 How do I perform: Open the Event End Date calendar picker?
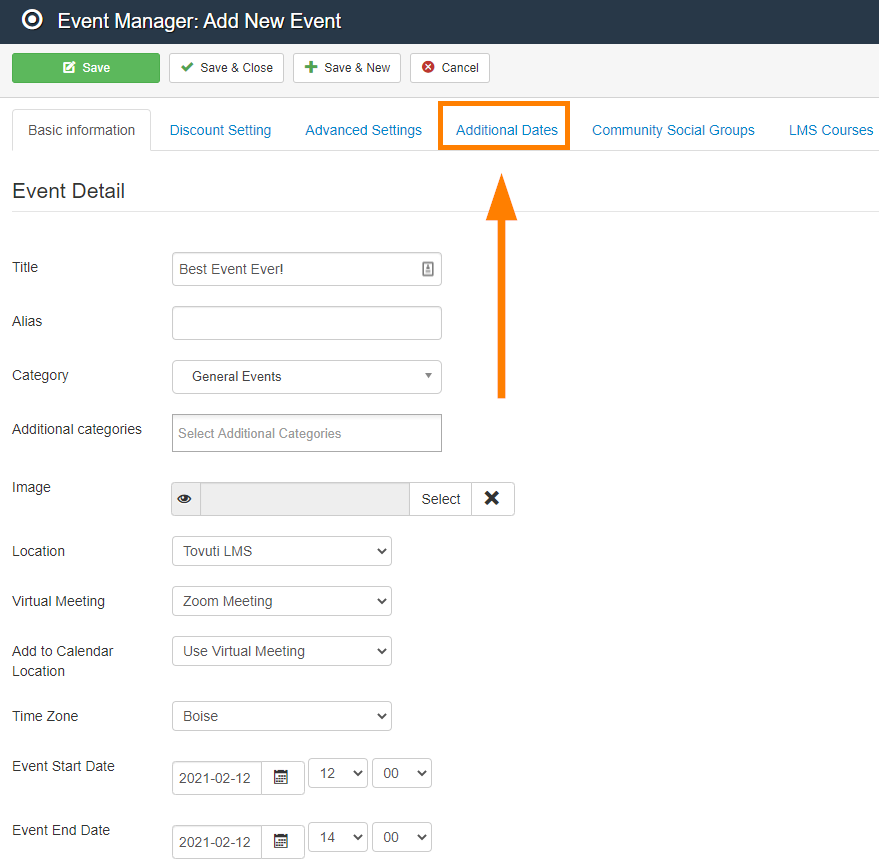tap(282, 842)
